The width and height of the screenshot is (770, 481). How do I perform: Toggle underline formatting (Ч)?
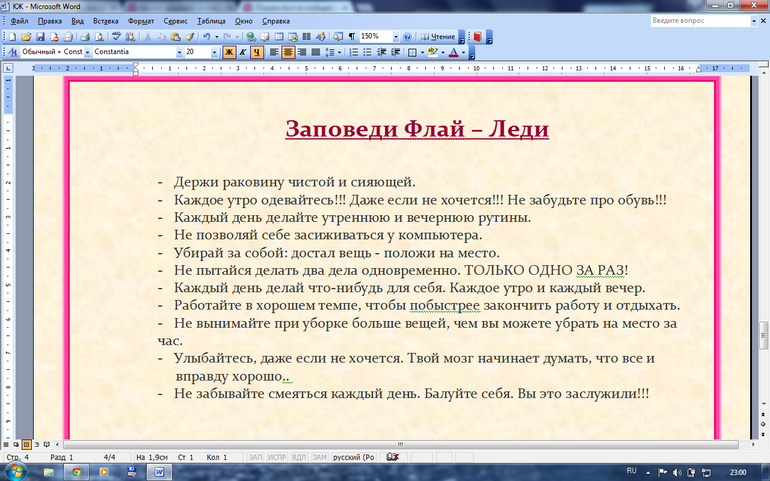coord(257,52)
